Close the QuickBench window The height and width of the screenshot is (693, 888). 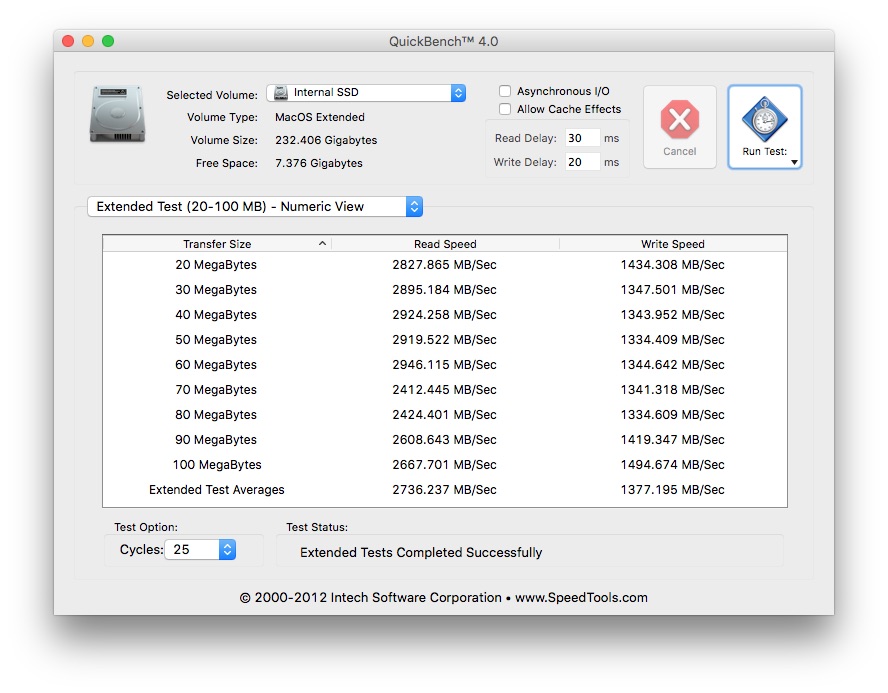point(68,41)
